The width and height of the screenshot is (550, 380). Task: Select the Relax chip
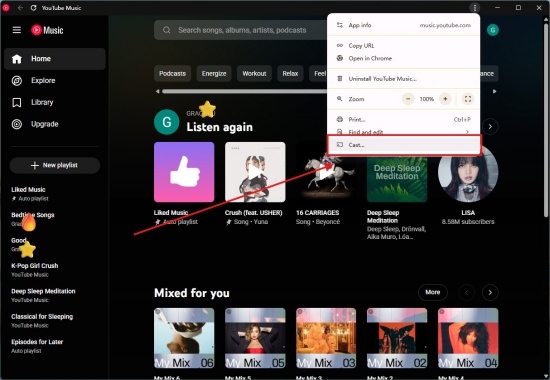tap(290, 73)
